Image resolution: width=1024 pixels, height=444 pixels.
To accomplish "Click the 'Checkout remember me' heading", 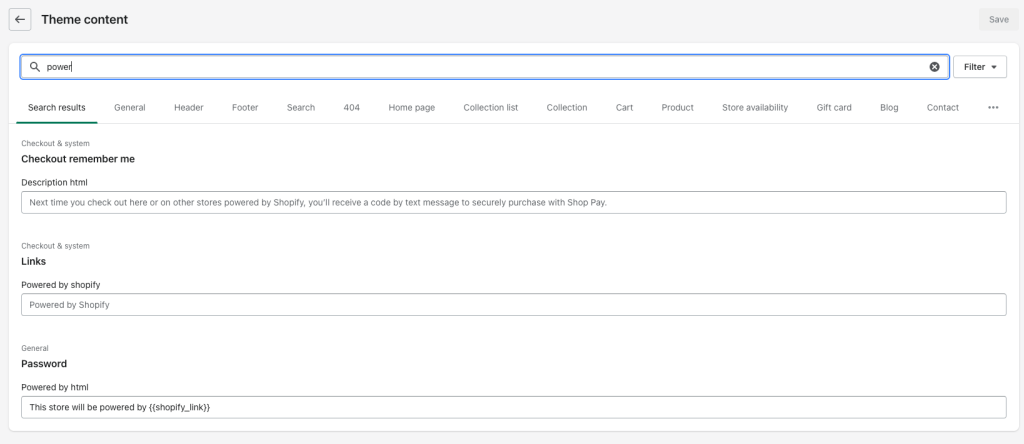I will coord(78,159).
